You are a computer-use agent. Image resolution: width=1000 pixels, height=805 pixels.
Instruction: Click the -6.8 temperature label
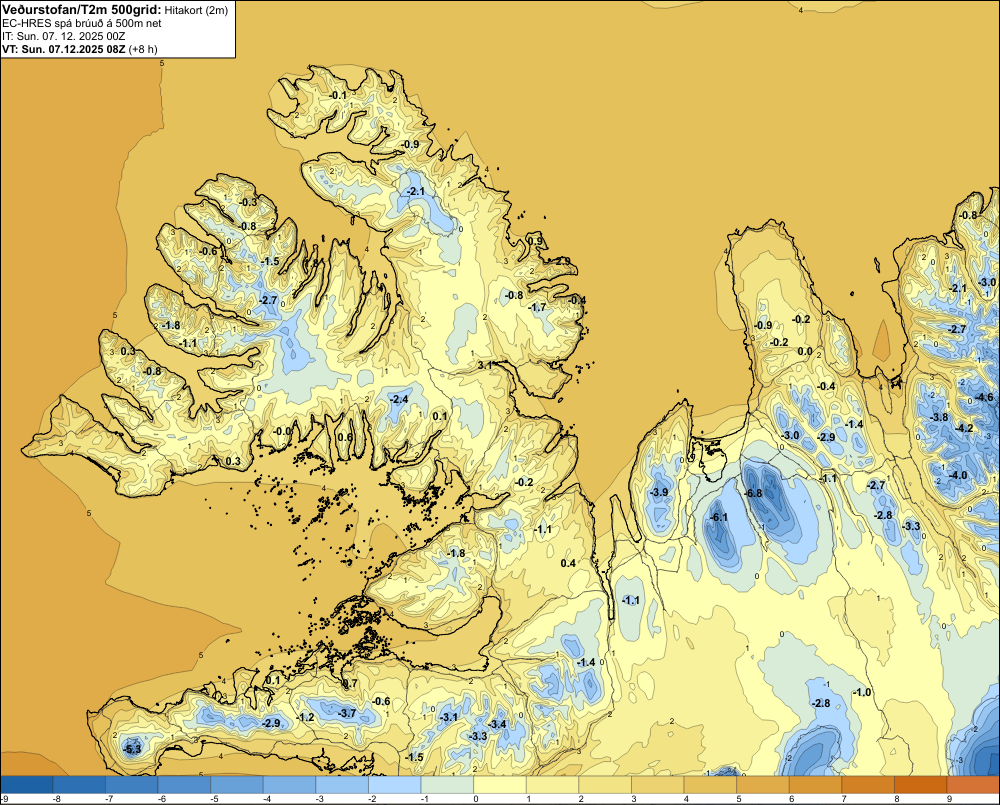coord(753,494)
